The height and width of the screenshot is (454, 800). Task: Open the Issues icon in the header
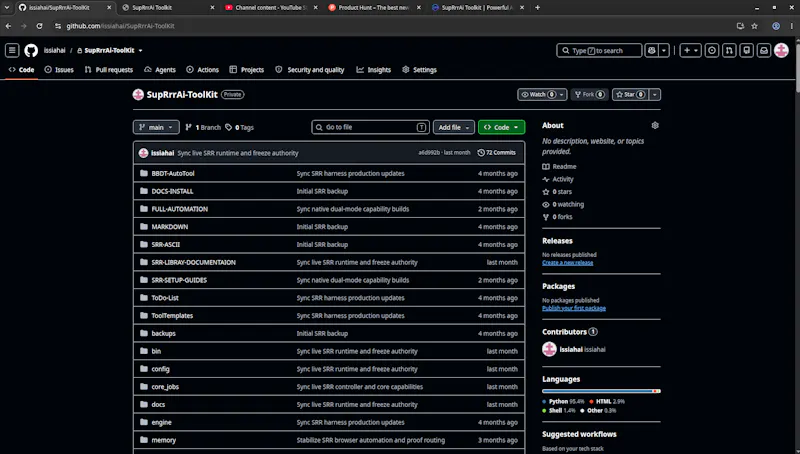pos(712,50)
